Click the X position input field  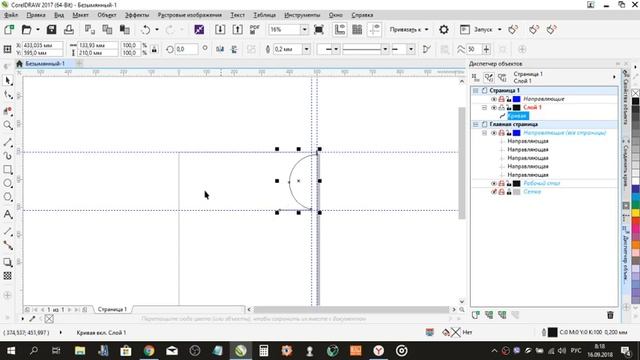coord(42,45)
